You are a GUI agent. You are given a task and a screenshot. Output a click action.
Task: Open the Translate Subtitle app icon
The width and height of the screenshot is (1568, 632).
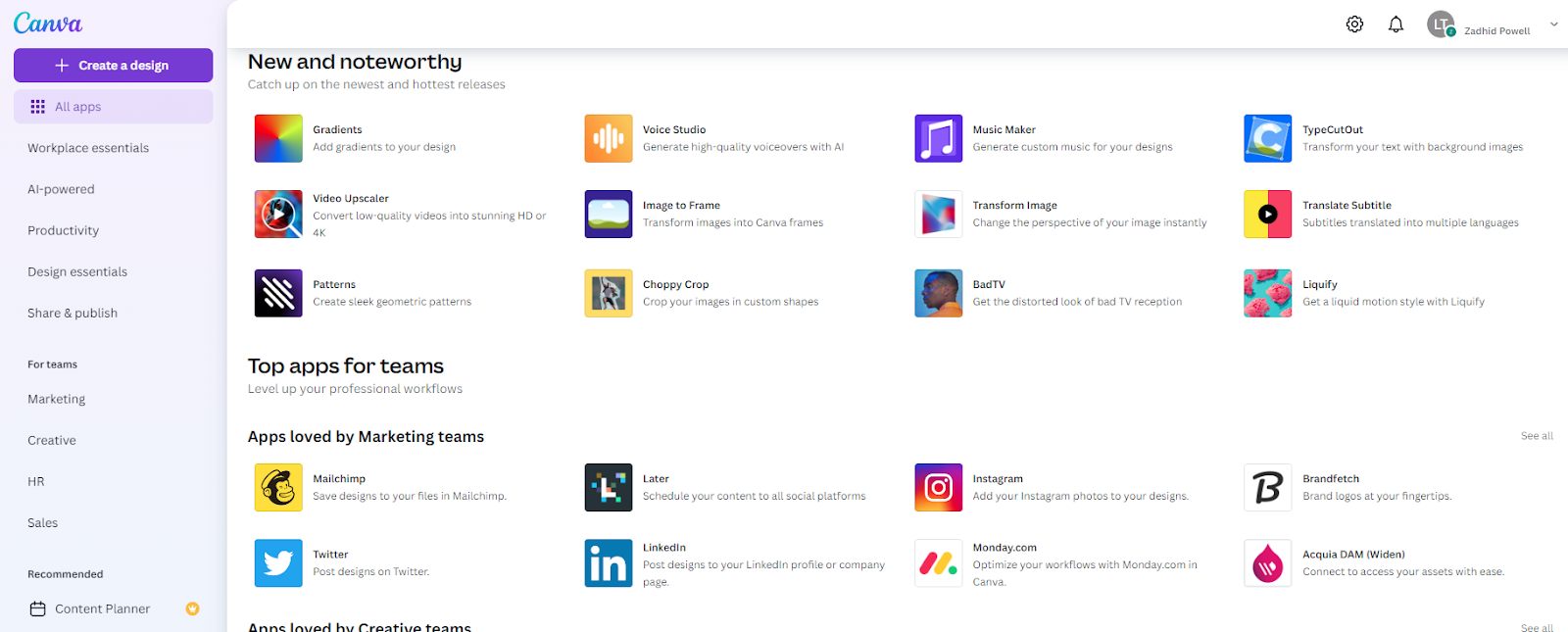click(1268, 215)
